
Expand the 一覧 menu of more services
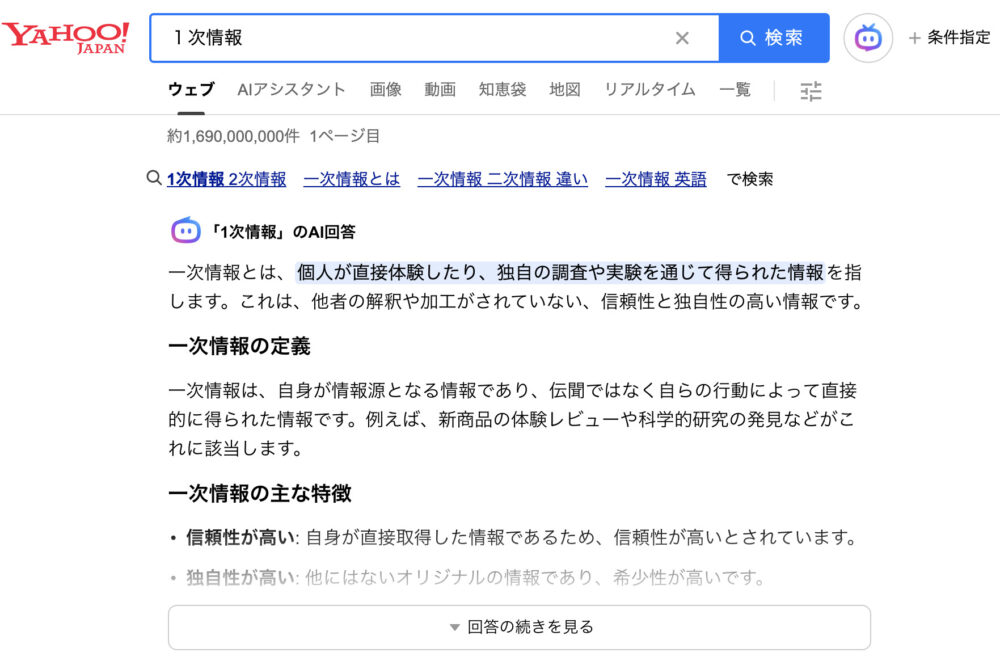(x=734, y=89)
